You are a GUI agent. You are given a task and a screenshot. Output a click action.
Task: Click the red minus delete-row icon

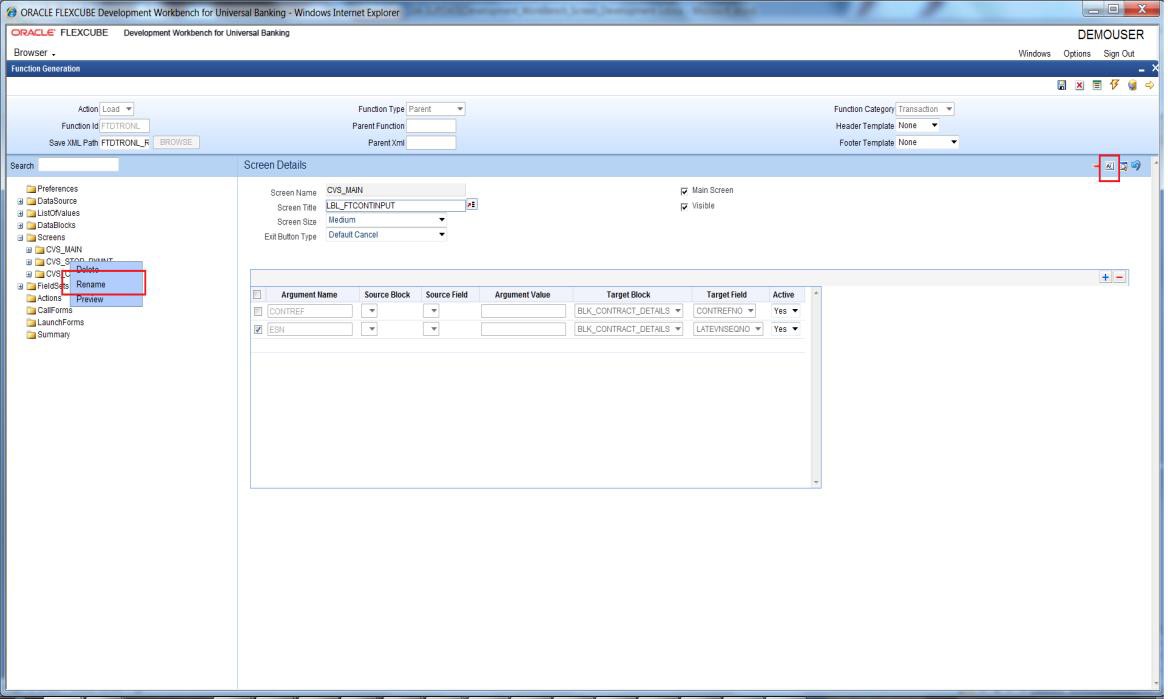point(1120,277)
